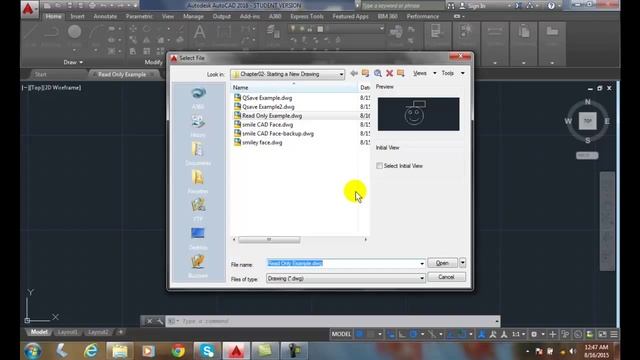Open Skype from taskbar

[x=207, y=351]
